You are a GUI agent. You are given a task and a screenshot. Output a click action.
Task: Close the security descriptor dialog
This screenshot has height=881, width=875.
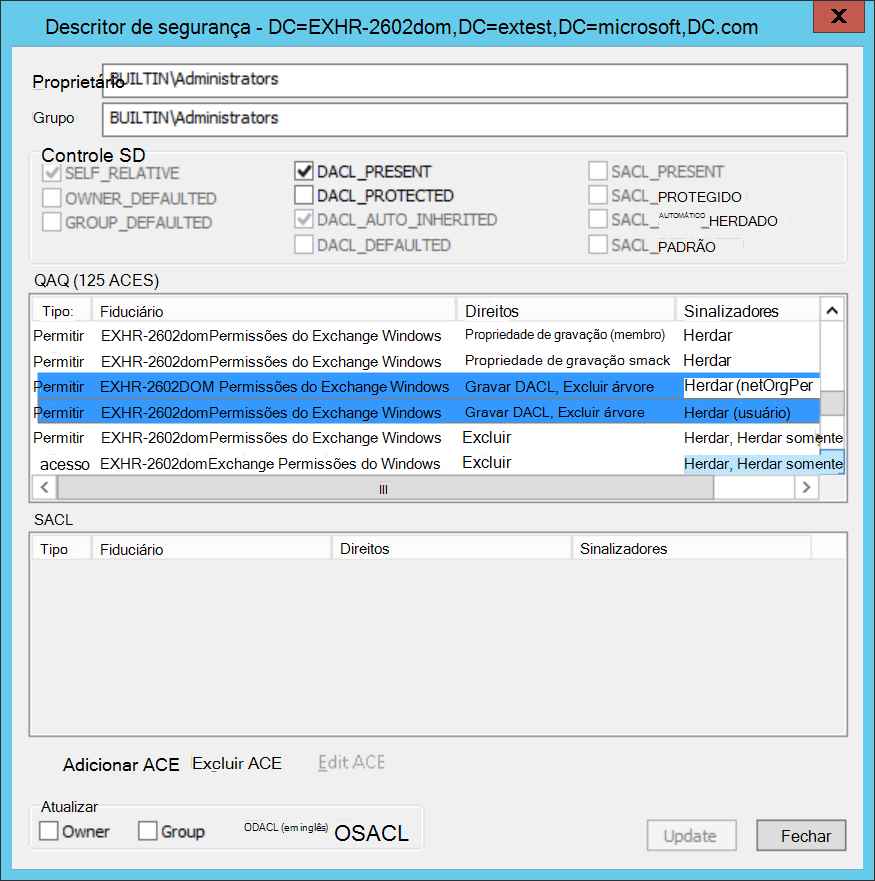pyautogui.click(x=838, y=16)
